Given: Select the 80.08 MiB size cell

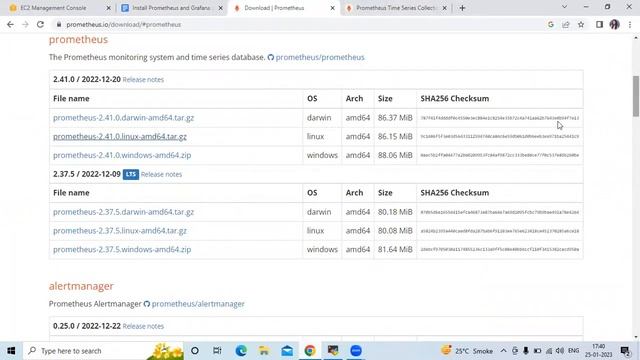Looking at the screenshot, I should pyautogui.click(x=395, y=231).
